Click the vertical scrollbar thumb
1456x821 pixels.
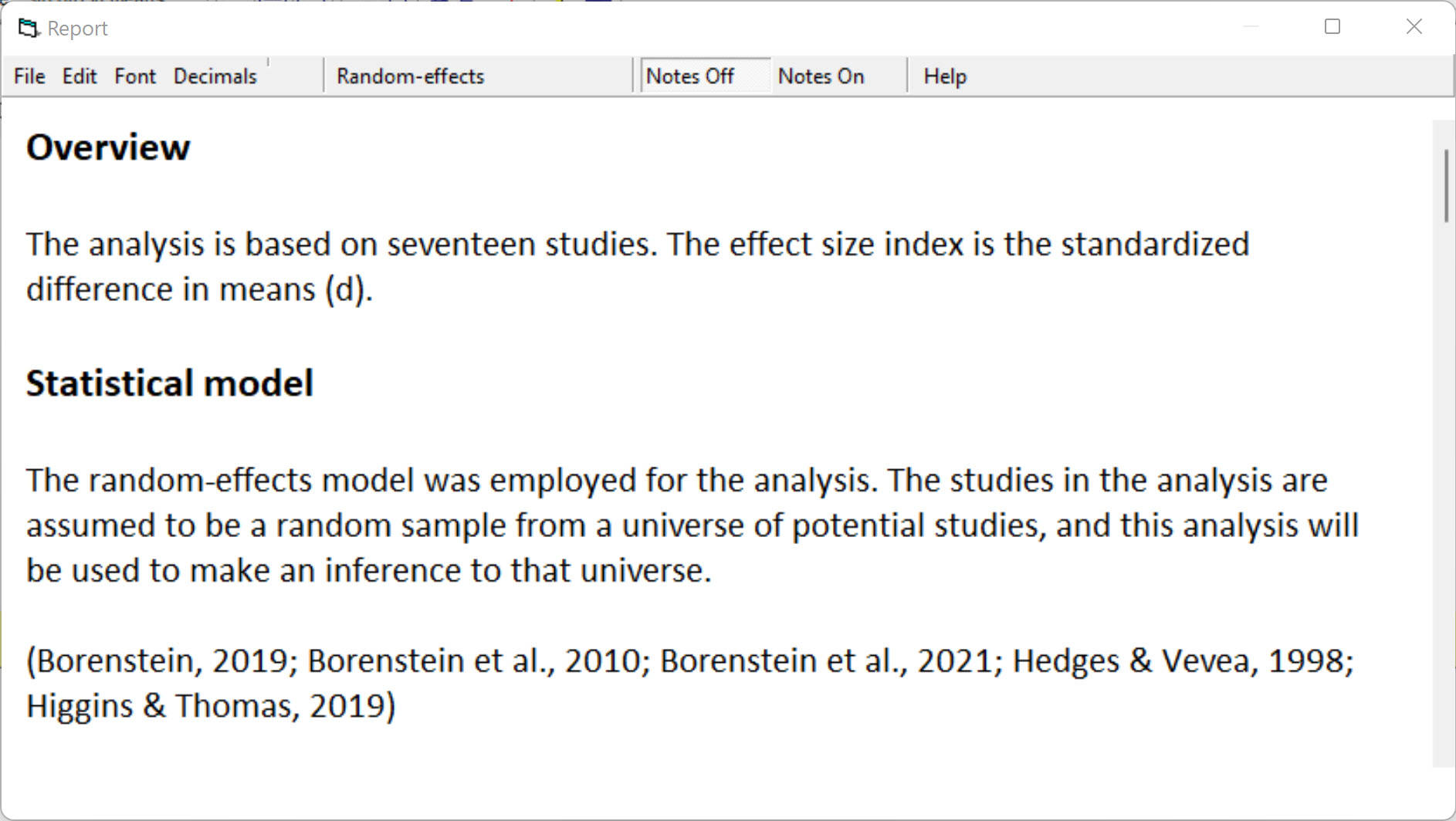(1445, 187)
